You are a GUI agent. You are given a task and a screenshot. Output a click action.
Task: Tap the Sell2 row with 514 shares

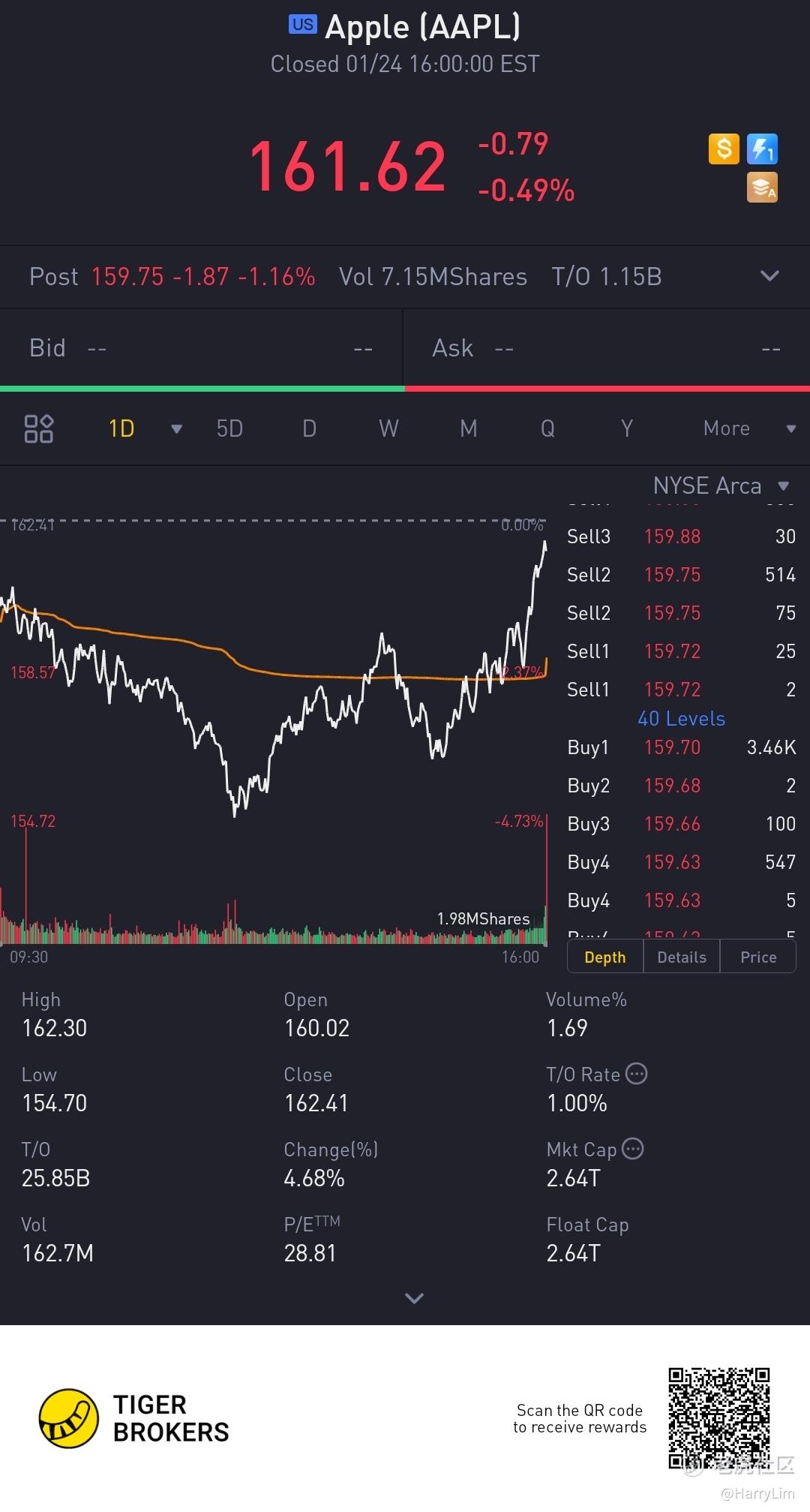tap(681, 575)
